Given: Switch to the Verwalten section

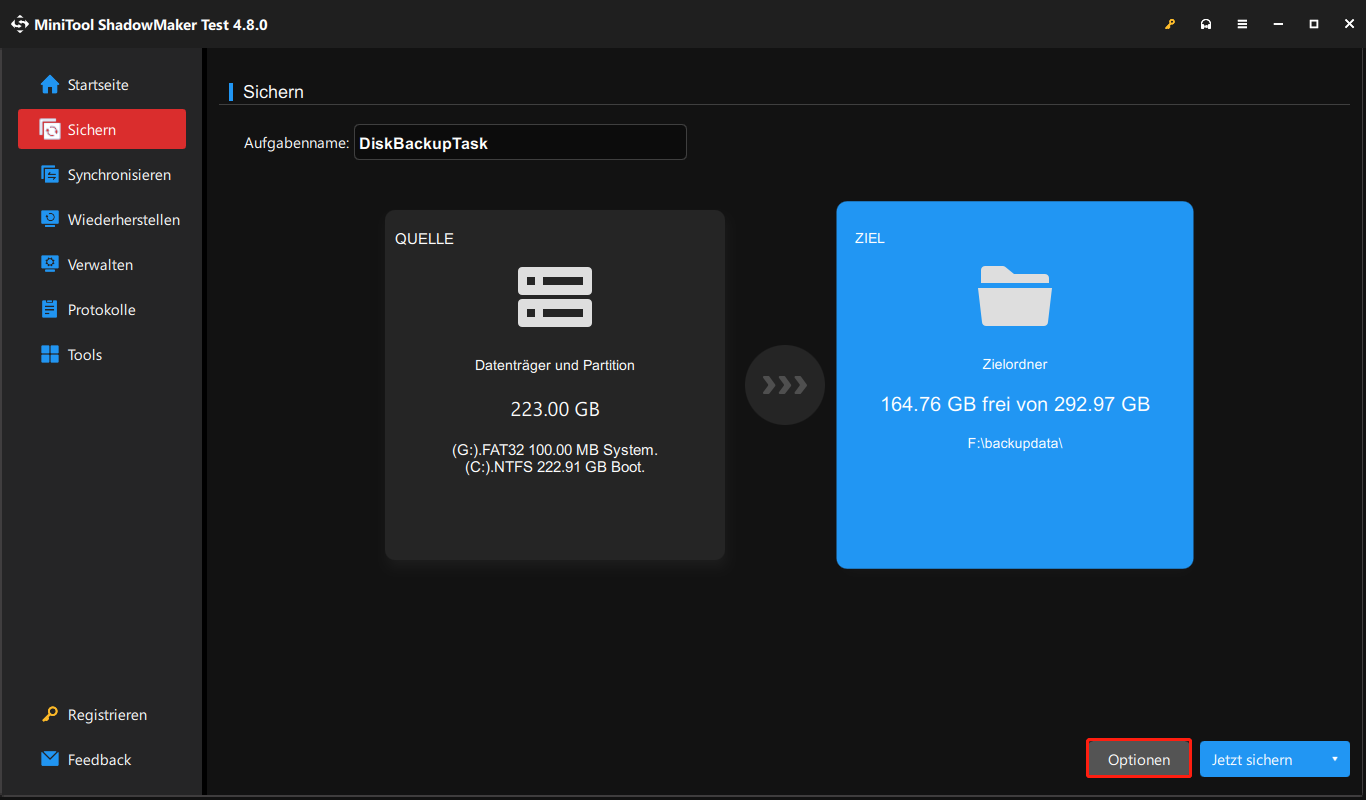Looking at the screenshot, I should point(50,264).
